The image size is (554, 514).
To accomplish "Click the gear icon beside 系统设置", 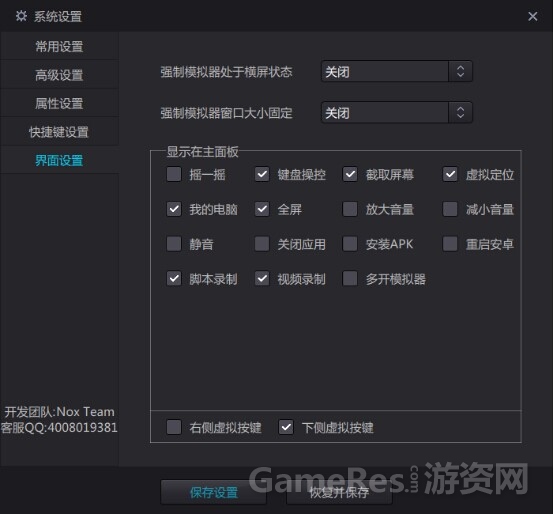I will pyautogui.click(x=21, y=16).
